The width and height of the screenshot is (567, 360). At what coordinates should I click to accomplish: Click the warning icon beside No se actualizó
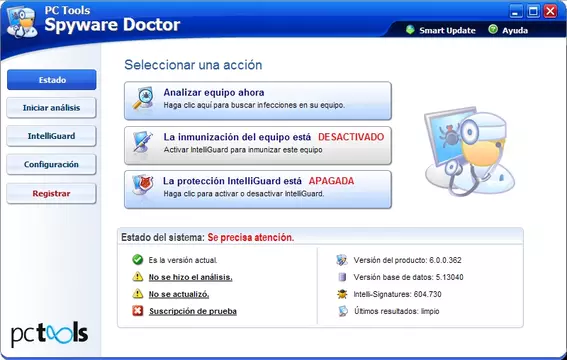[x=138, y=293]
